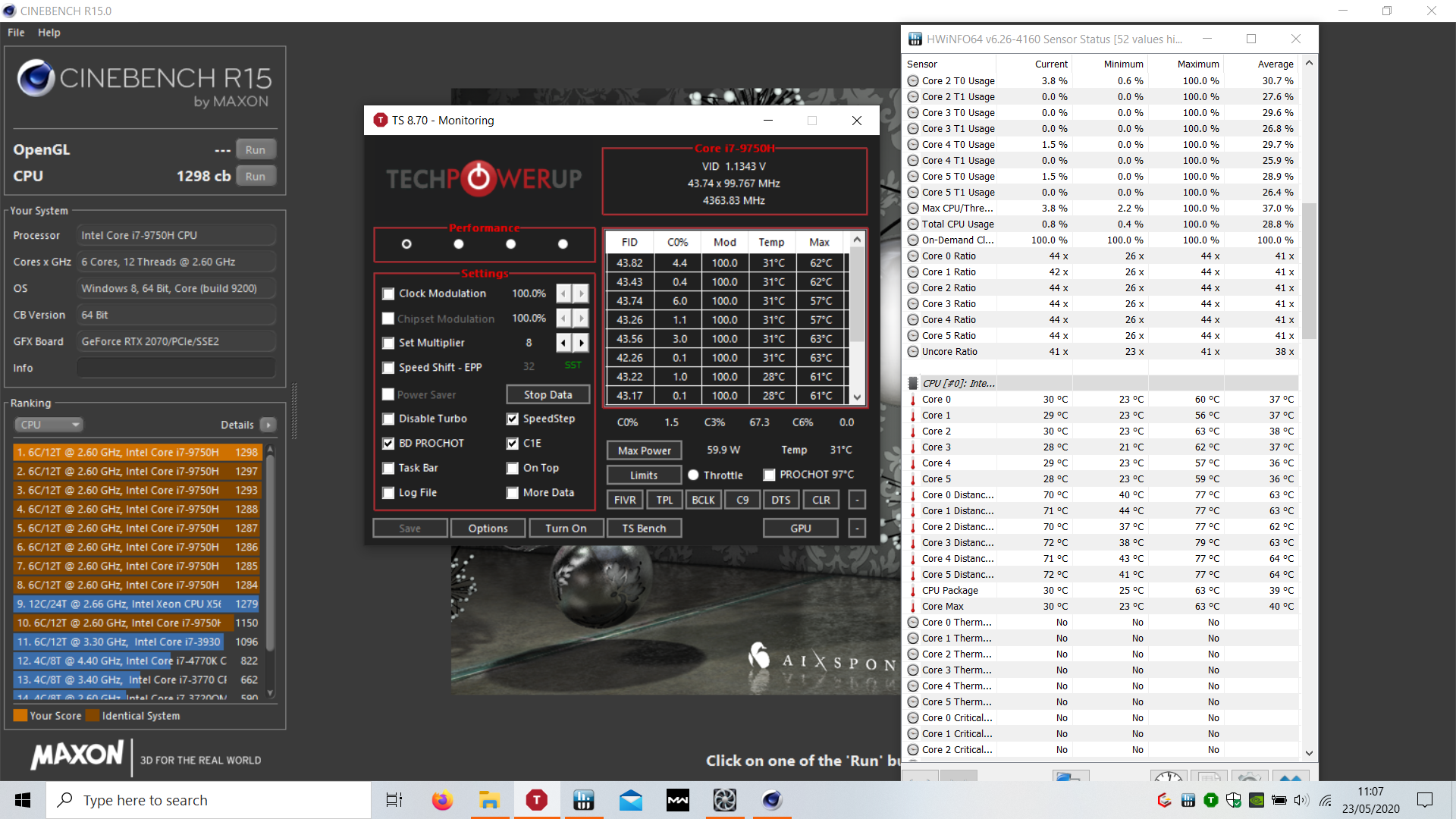Click the HWiNFO clock icon at the bottom
Screen dimensions: 1456x819
[1168, 776]
